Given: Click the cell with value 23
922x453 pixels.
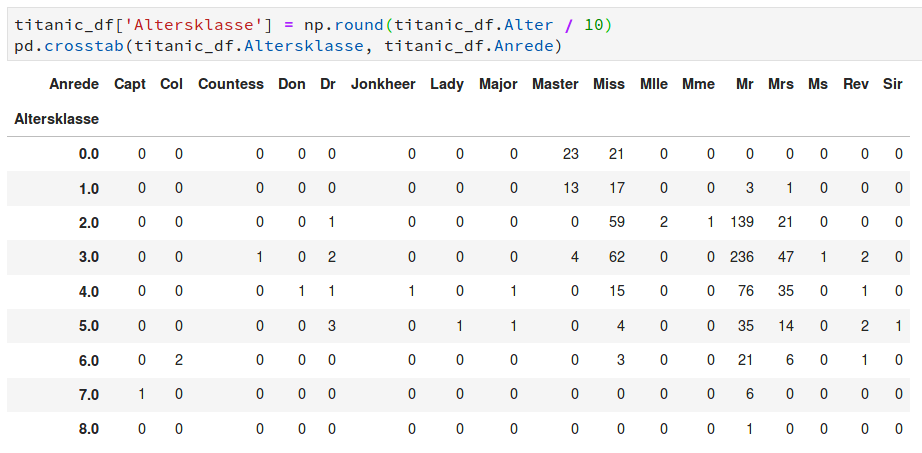Looking at the screenshot, I should [570, 154].
